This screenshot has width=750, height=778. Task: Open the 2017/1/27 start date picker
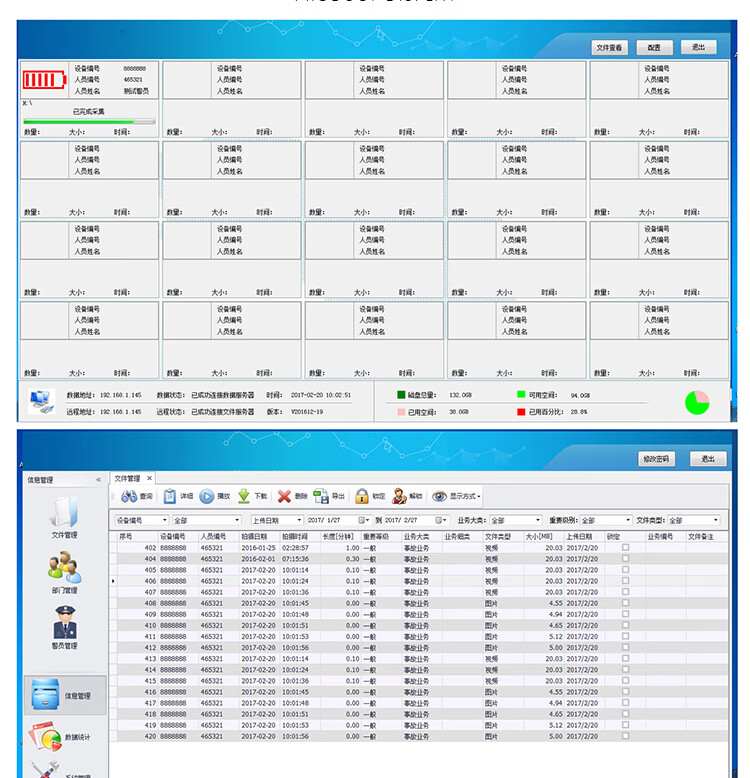pyautogui.click(x=364, y=520)
